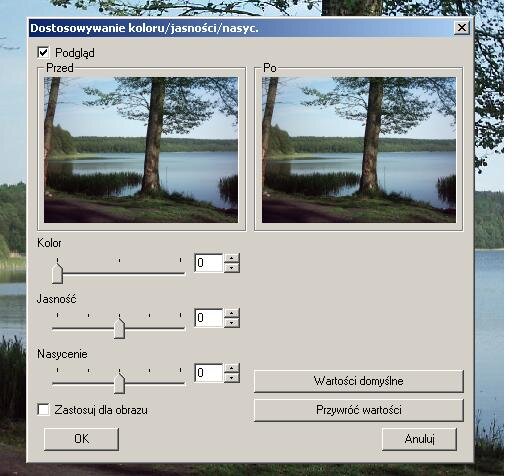Decrease Nasycenie value with down arrow
This screenshot has width=512, height=476.
coord(232,377)
